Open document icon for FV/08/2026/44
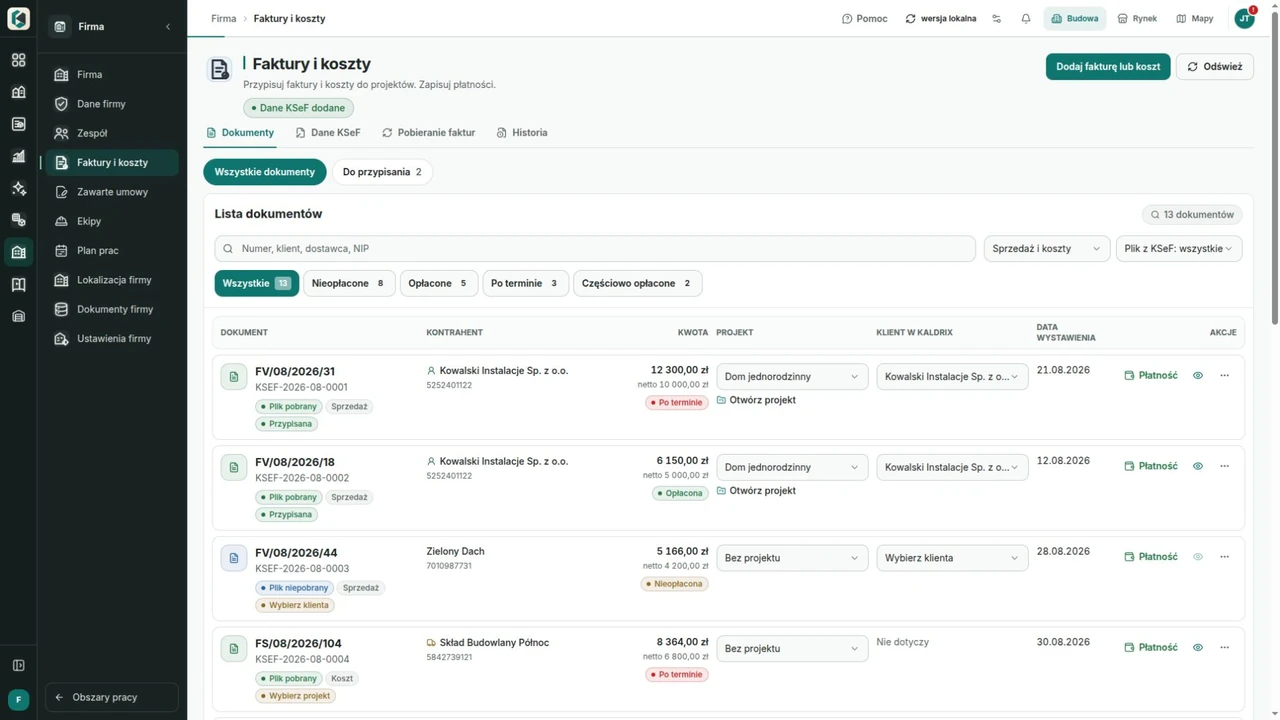1280x720 pixels. pos(234,558)
